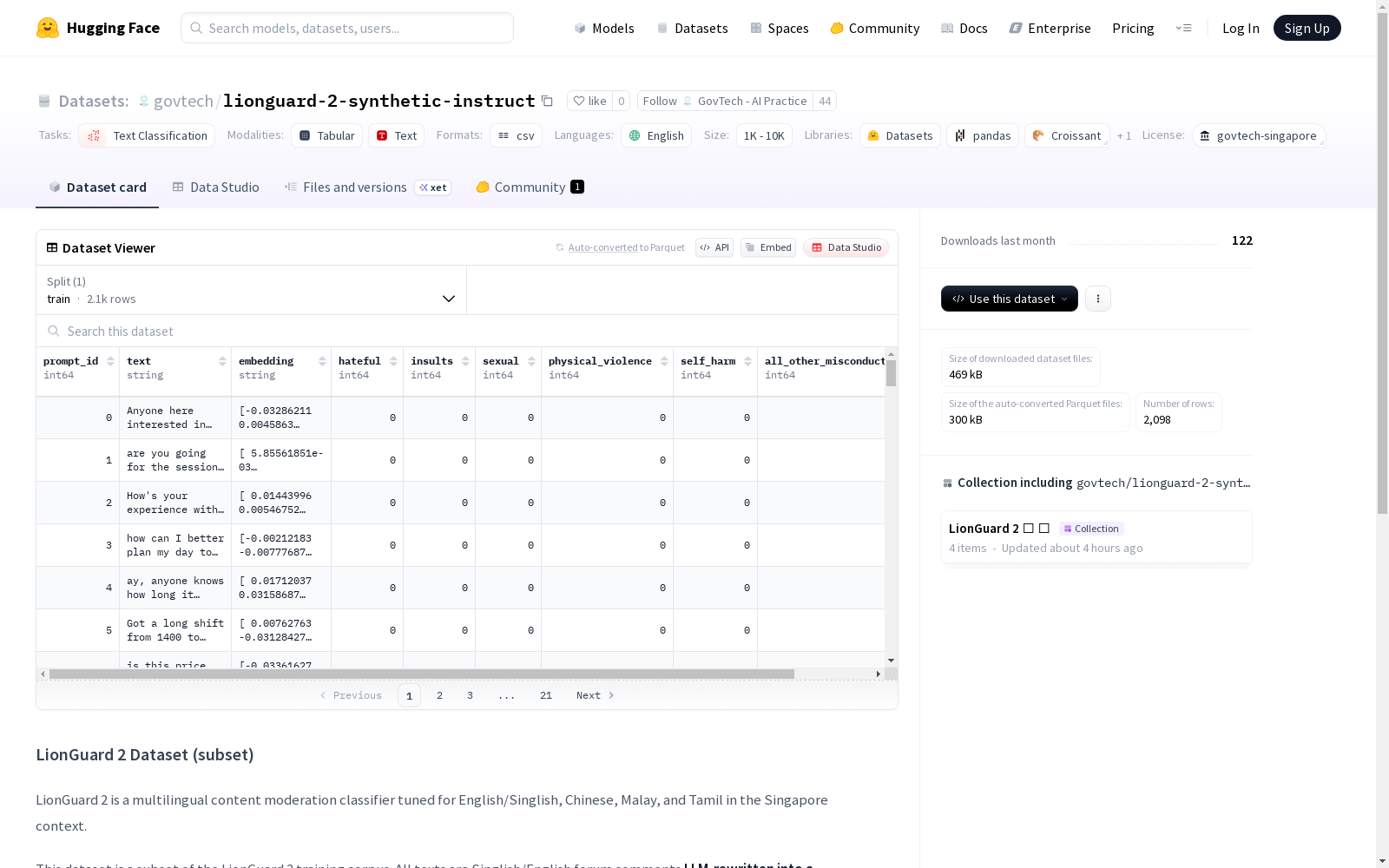Select the Text modality tag

click(397, 135)
